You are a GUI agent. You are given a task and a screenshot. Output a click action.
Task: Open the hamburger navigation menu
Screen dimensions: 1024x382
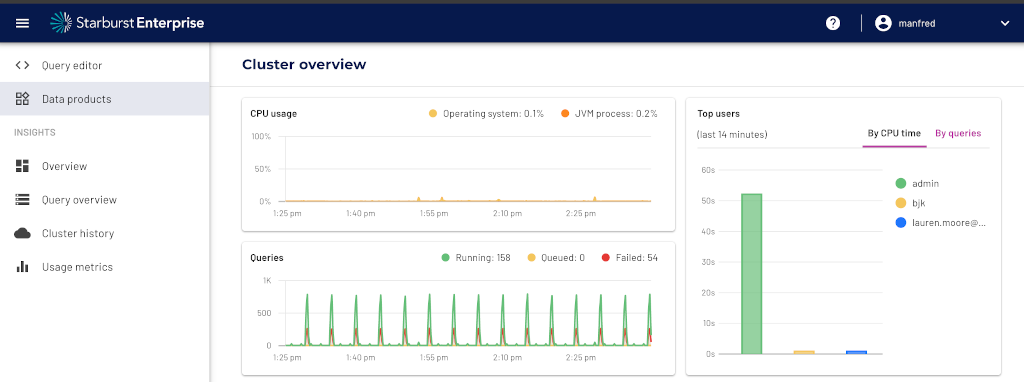pos(22,24)
